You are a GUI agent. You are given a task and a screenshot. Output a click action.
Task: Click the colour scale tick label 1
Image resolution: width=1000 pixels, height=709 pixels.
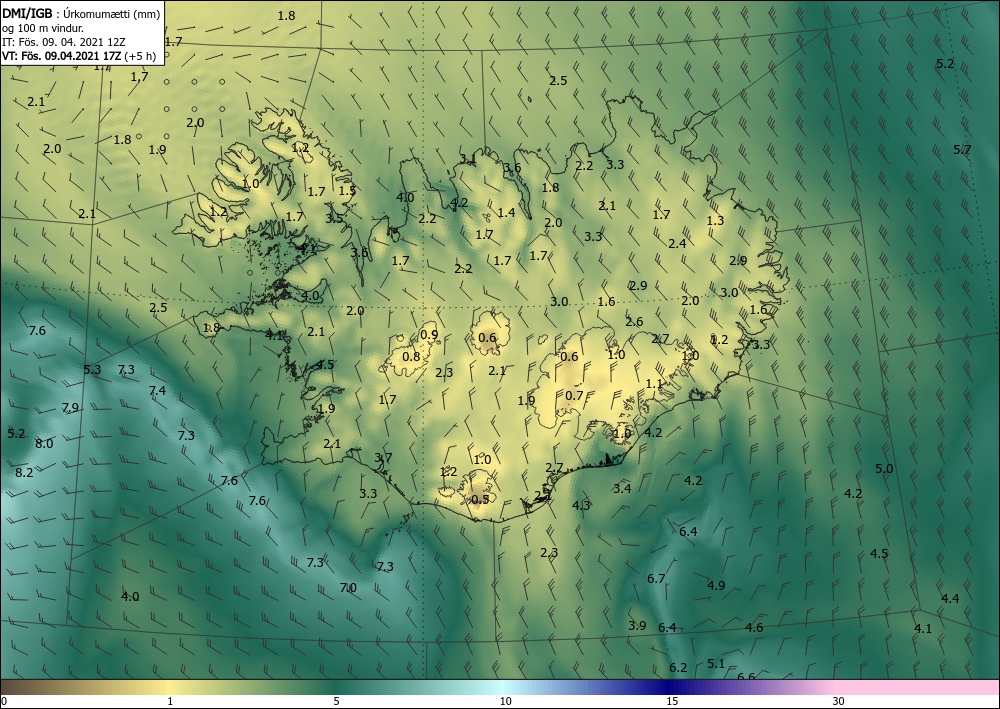point(170,702)
